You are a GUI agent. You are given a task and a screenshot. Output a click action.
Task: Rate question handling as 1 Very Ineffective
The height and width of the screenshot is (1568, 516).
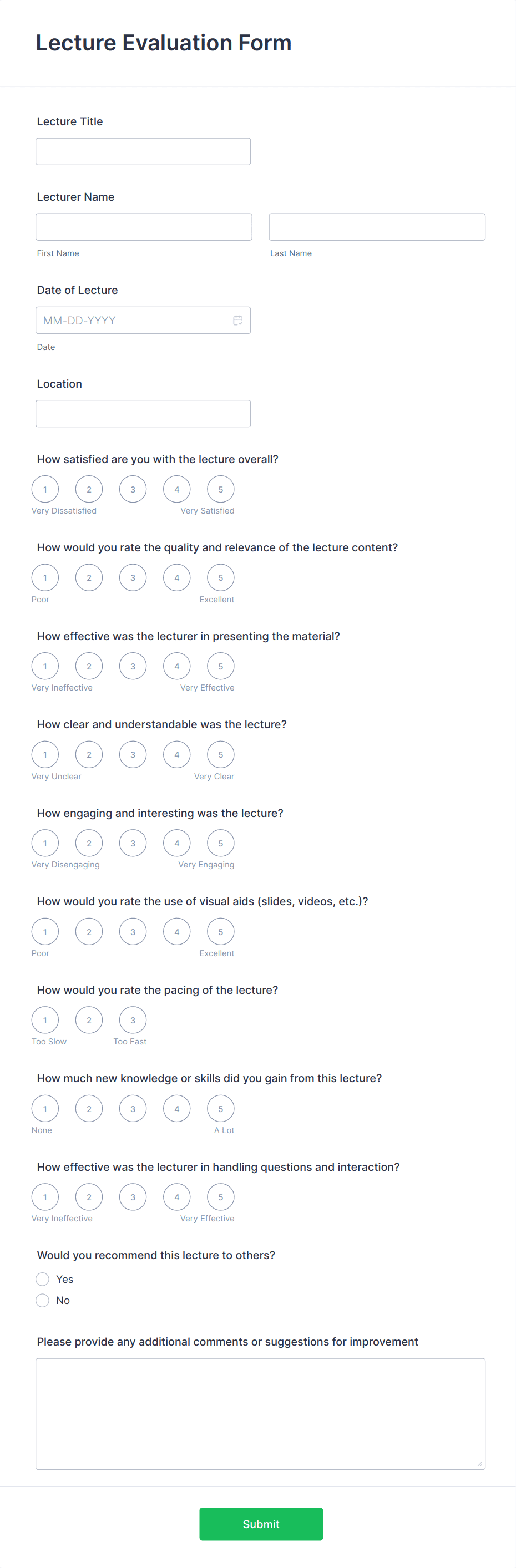tap(45, 1197)
